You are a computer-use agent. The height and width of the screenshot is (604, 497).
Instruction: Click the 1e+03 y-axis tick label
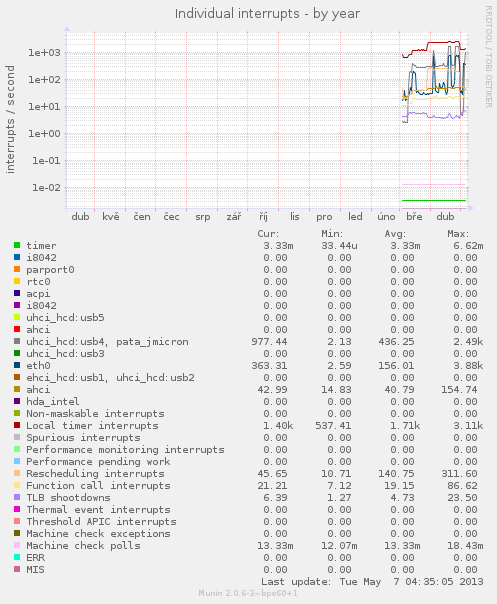pyautogui.click(x=44, y=52)
